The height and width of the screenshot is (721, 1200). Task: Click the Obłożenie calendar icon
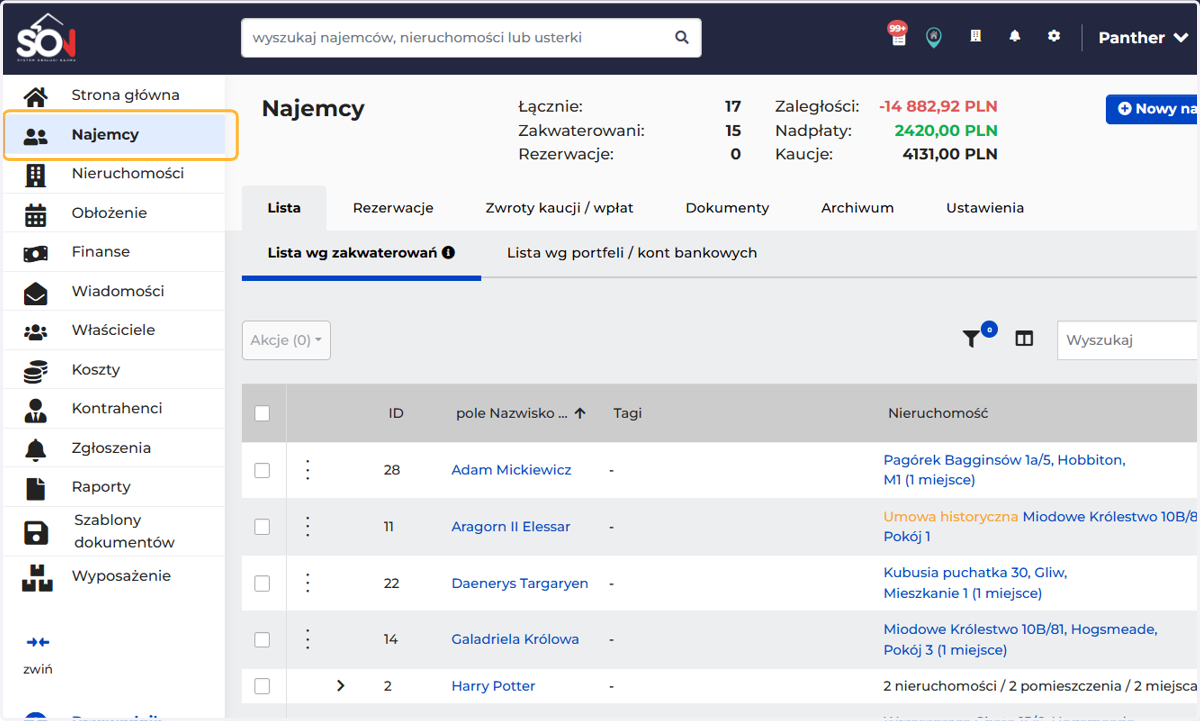[35, 214]
